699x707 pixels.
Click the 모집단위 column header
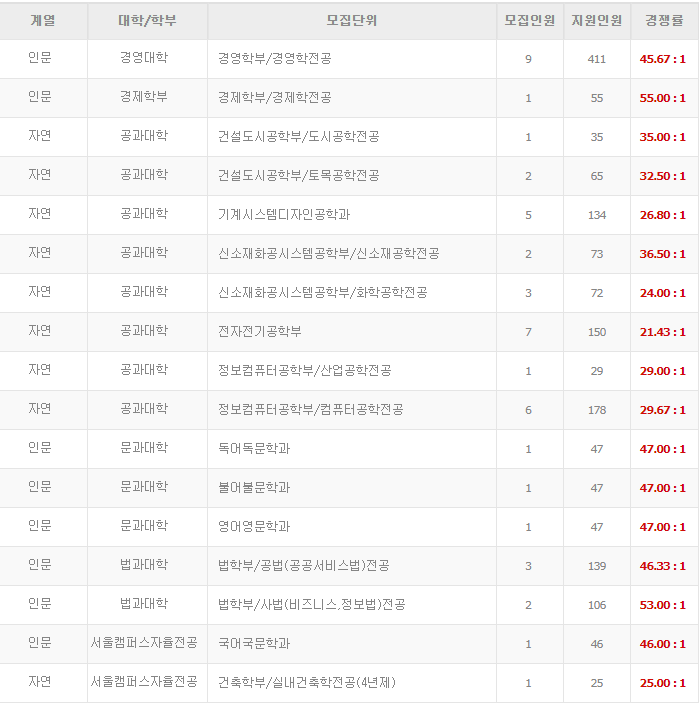point(352,21)
